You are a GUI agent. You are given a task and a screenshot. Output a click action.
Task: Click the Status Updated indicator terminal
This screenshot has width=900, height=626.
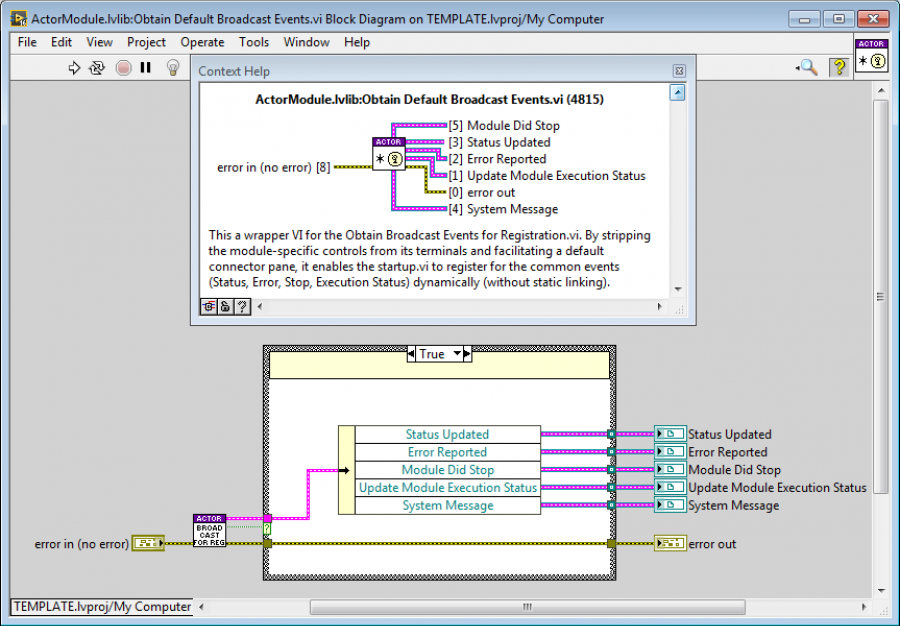click(670, 434)
